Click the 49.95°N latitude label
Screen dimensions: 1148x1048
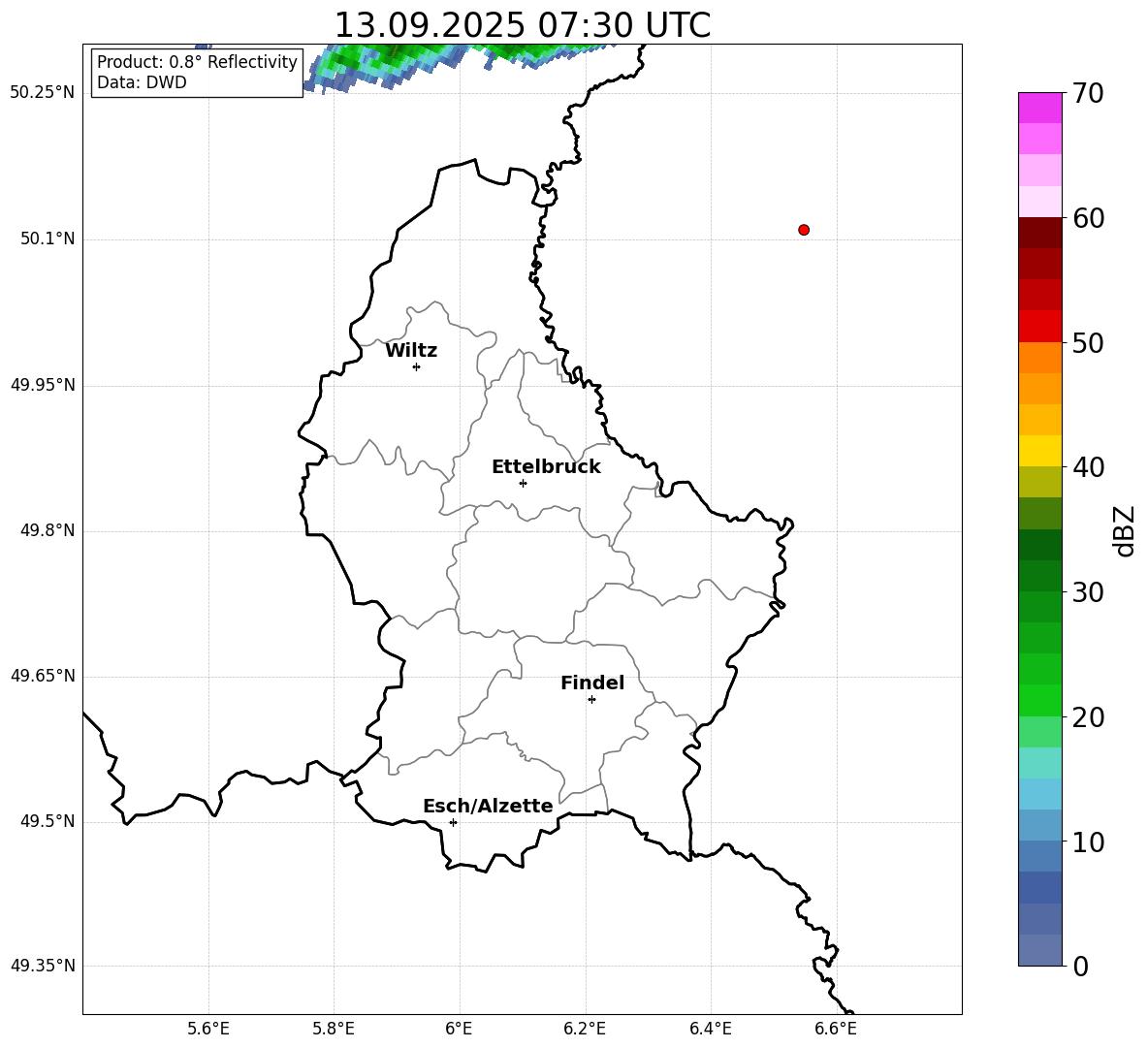pos(43,385)
